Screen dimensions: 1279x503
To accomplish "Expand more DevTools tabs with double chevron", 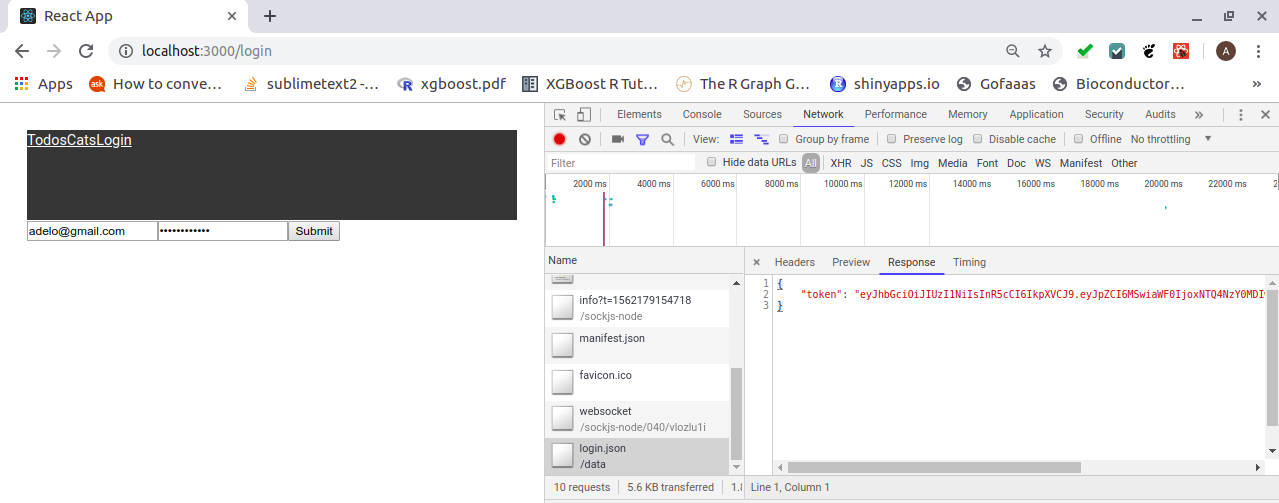I will coord(1199,115).
